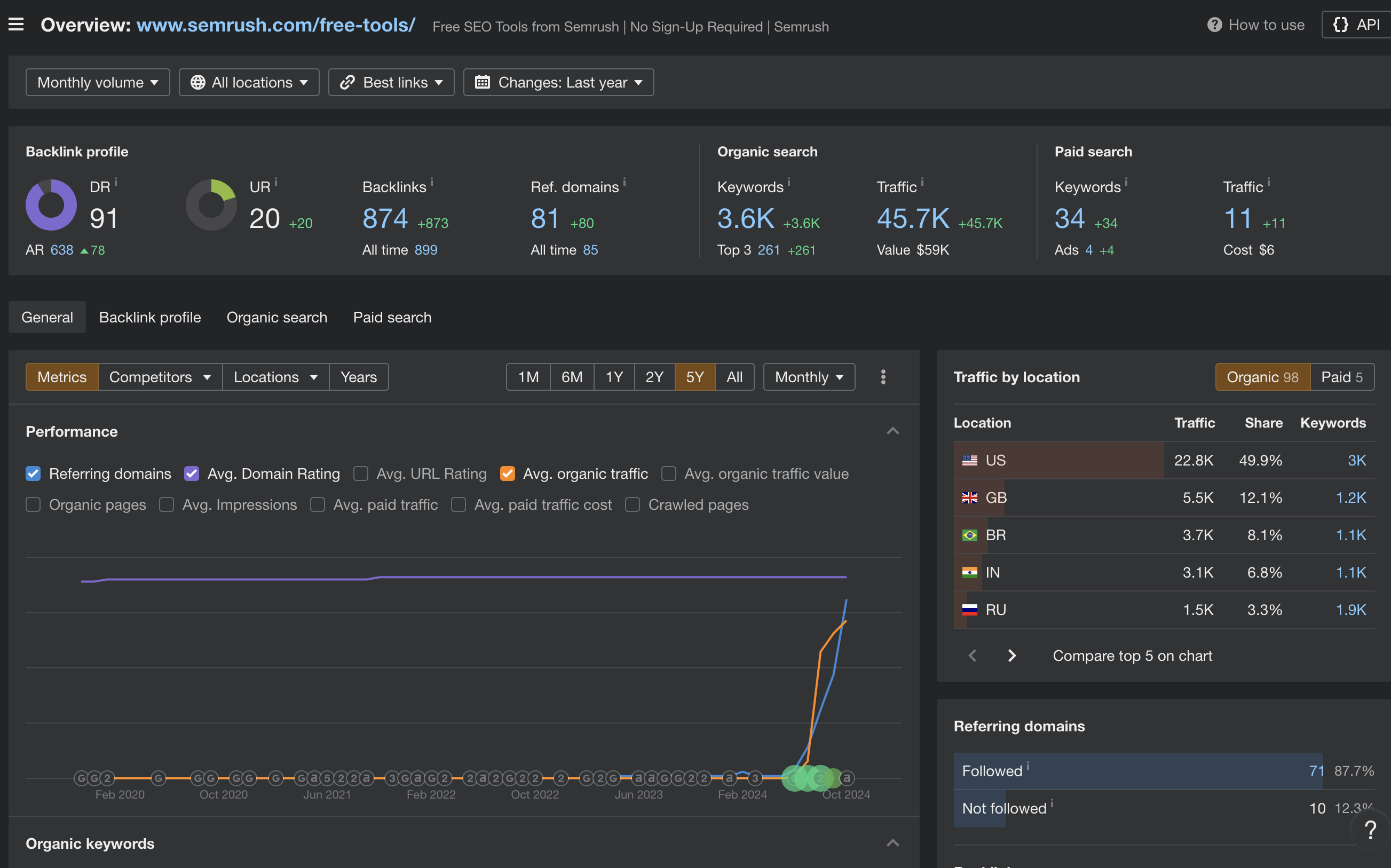Open the Changes: Last year dropdown
Viewport: 1391px width, 868px height.
pos(558,82)
